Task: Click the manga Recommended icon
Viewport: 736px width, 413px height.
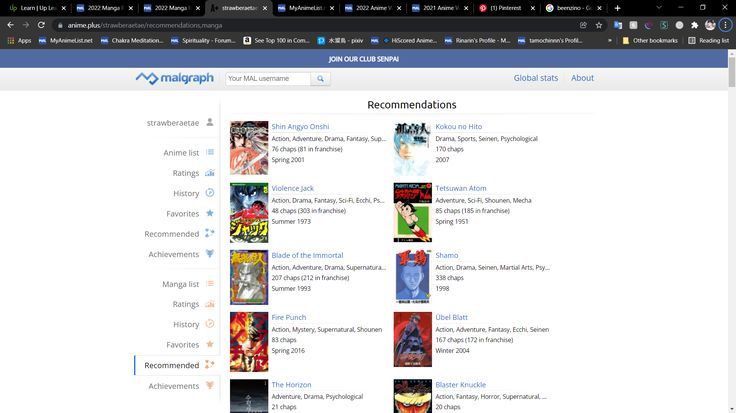Action: coord(210,365)
